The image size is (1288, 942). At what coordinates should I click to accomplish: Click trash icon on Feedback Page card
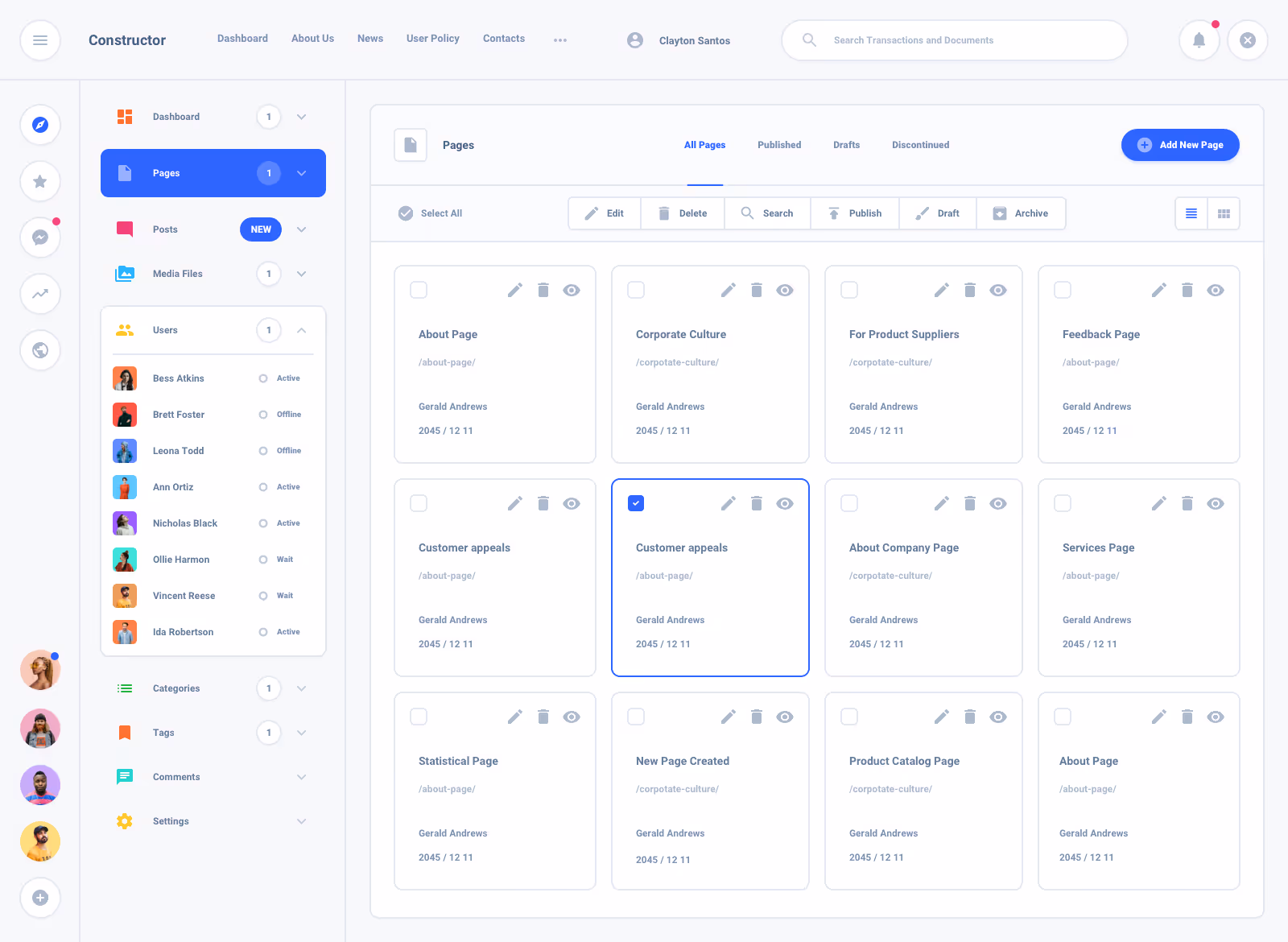click(x=1187, y=290)
